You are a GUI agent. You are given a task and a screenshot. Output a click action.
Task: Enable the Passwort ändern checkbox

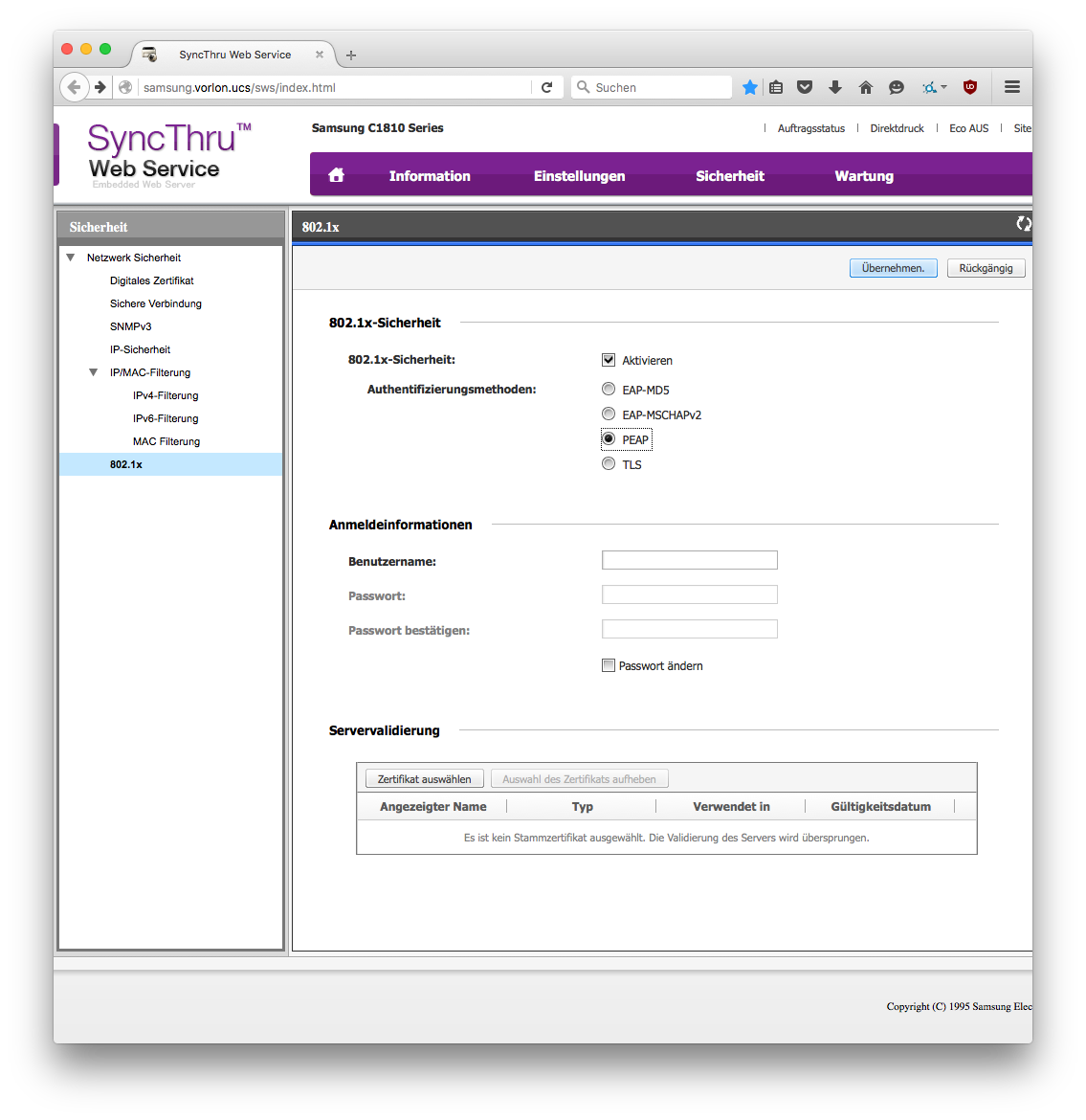tap(609, 665)
